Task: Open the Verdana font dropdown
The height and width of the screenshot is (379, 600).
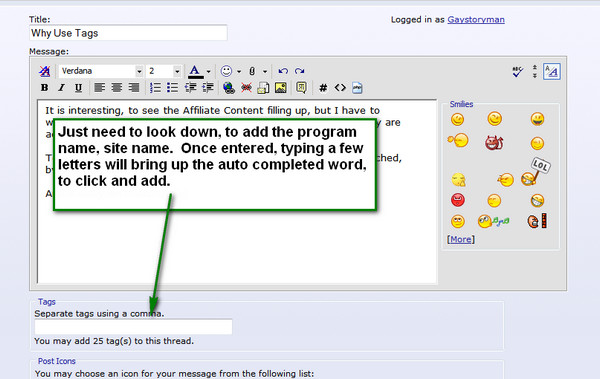Action: point(139,71)
